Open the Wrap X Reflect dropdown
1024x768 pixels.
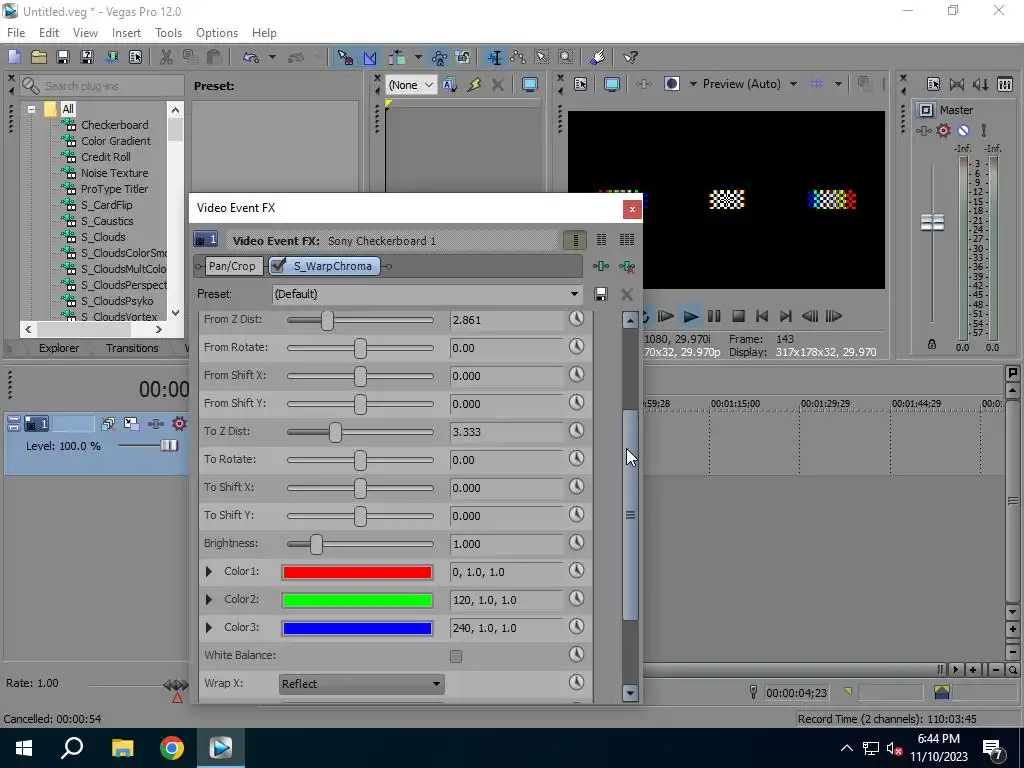361,684
